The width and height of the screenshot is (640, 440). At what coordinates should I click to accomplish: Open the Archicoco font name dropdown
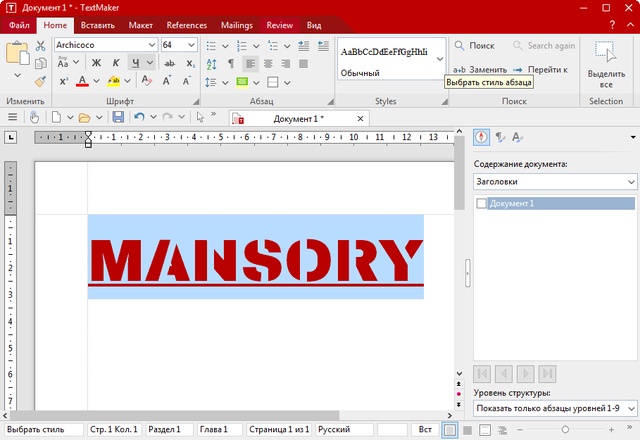tap(152, 45)
